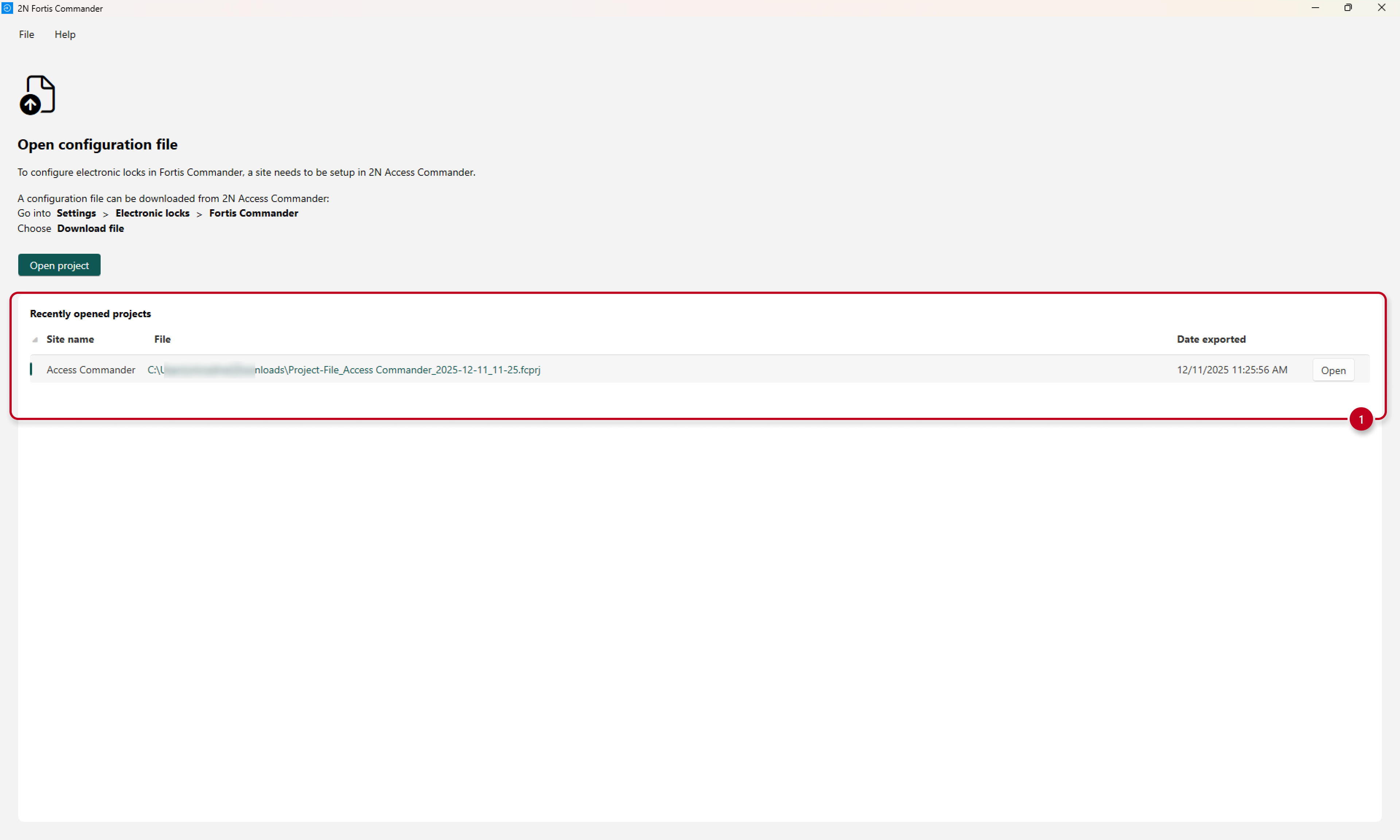
Task: Click the Open configuration file heading
Action: pos(97,144)
